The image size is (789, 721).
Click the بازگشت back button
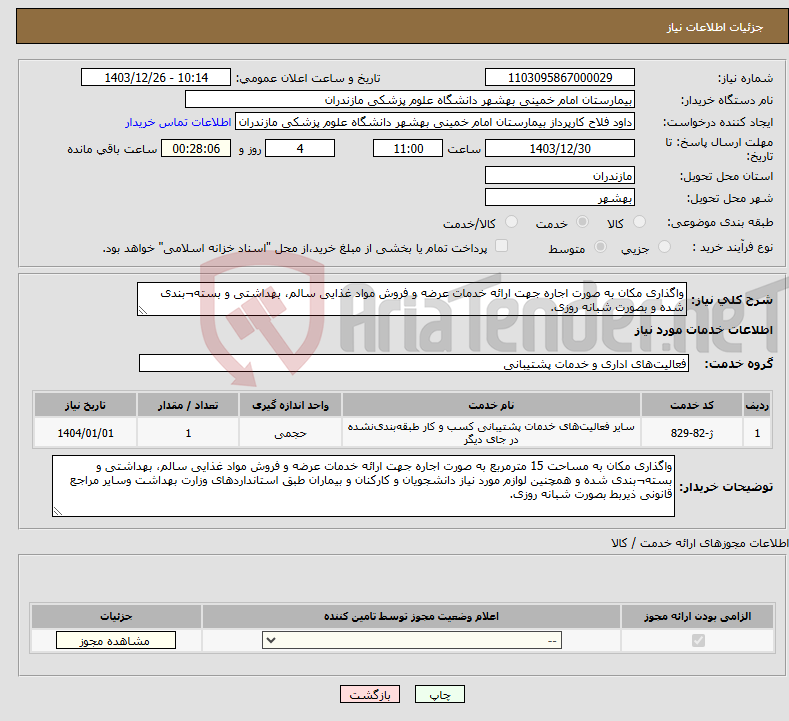370,694
